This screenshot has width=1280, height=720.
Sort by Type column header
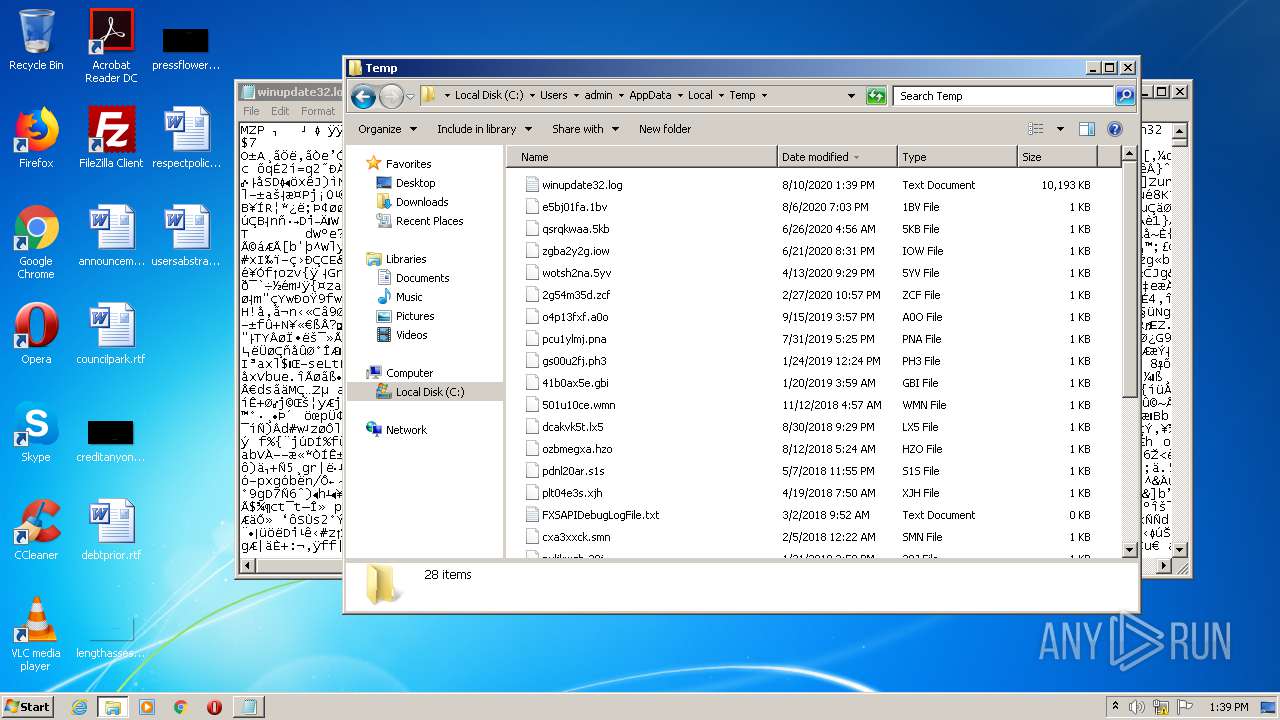(957, 157)
